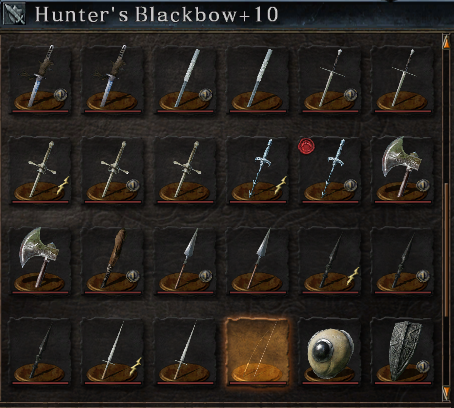Viewport: 454px width, 408px height.
Task: Click the bow category icon beside the title
Action: (14, 14)
